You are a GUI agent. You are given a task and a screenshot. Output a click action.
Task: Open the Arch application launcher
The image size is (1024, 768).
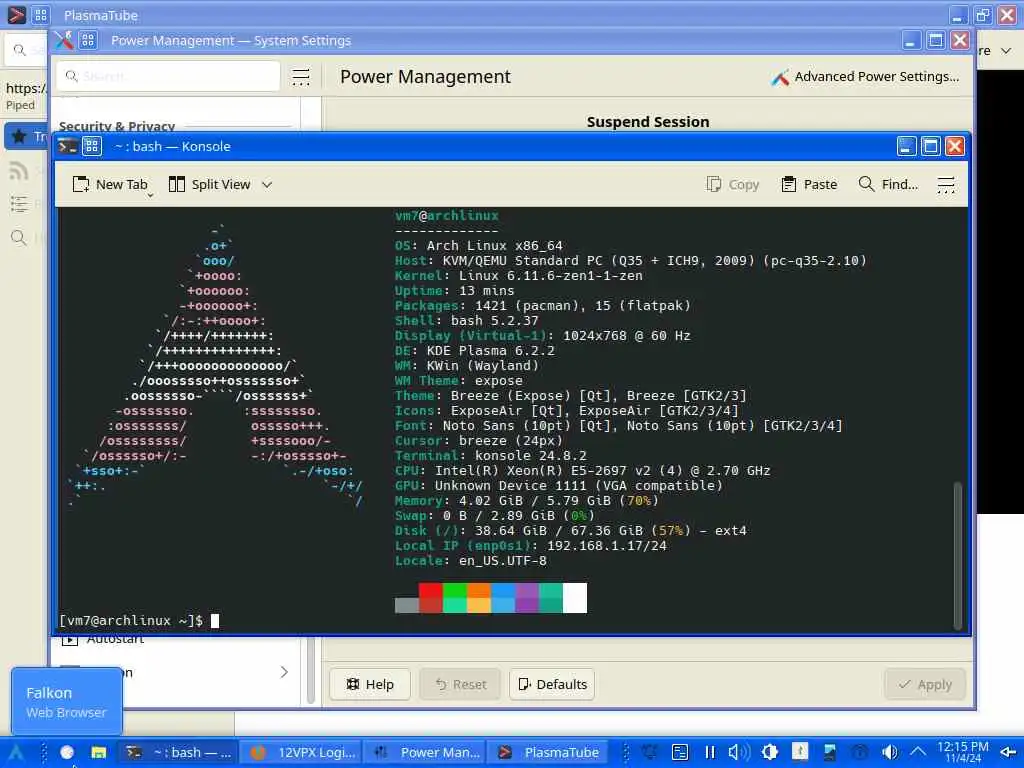click(16, 752)
